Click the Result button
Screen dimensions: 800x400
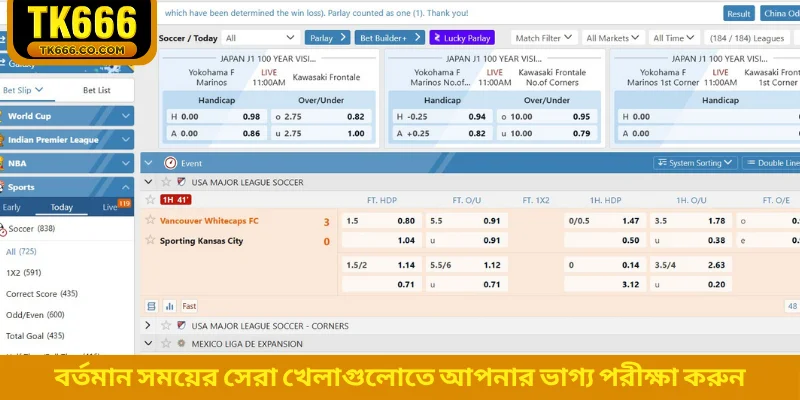[x=739, y=13]
